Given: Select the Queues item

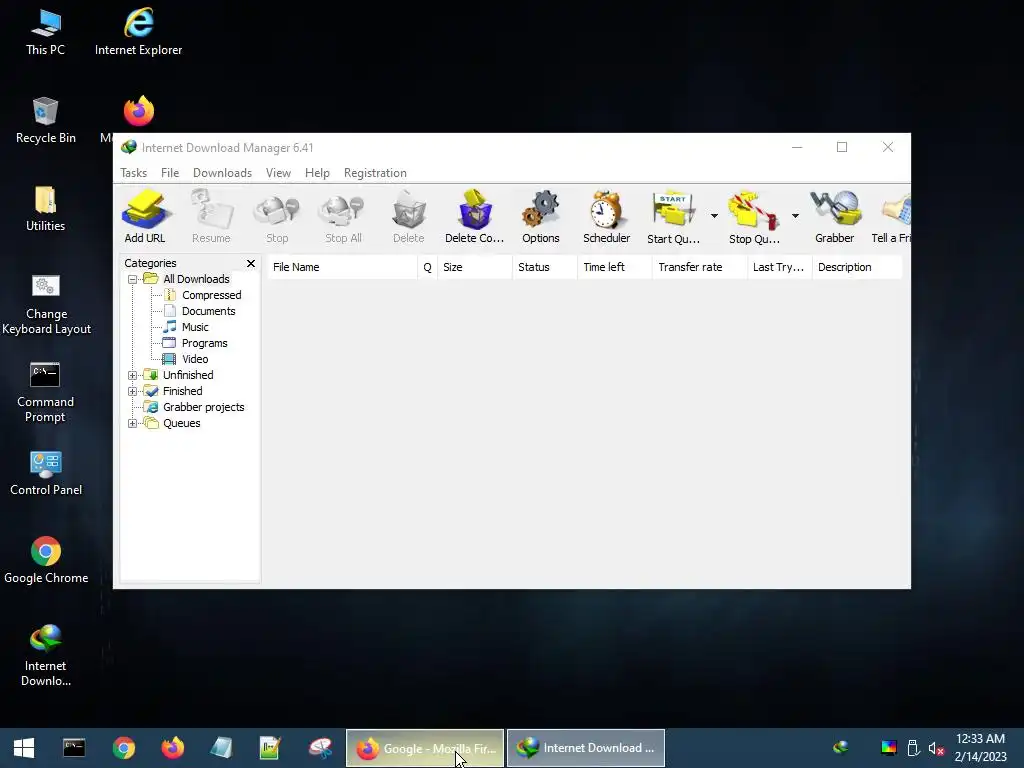Looking at the screenshot, I should coord(182,423).
